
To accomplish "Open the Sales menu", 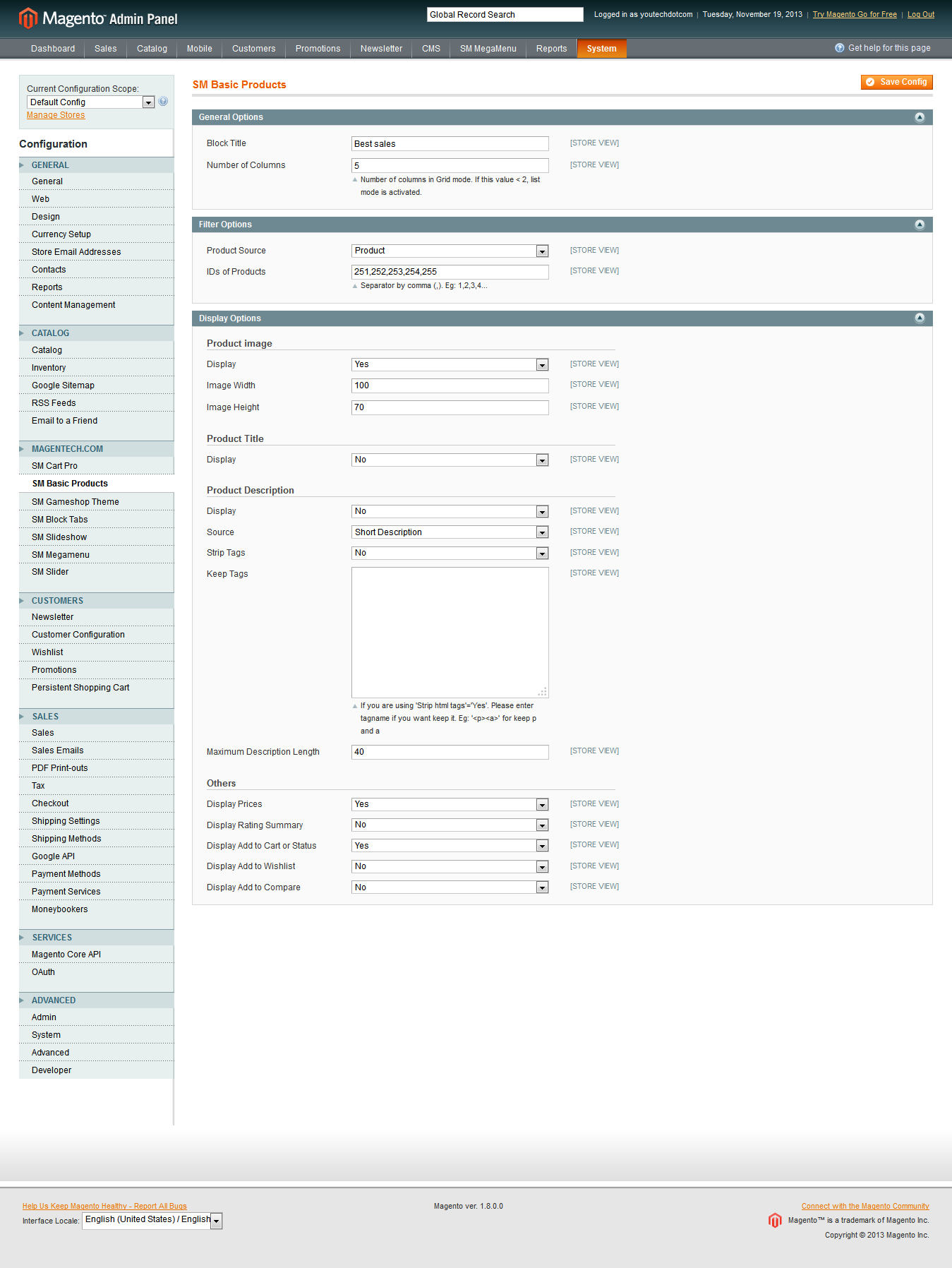I will click(x=106, y=49).
